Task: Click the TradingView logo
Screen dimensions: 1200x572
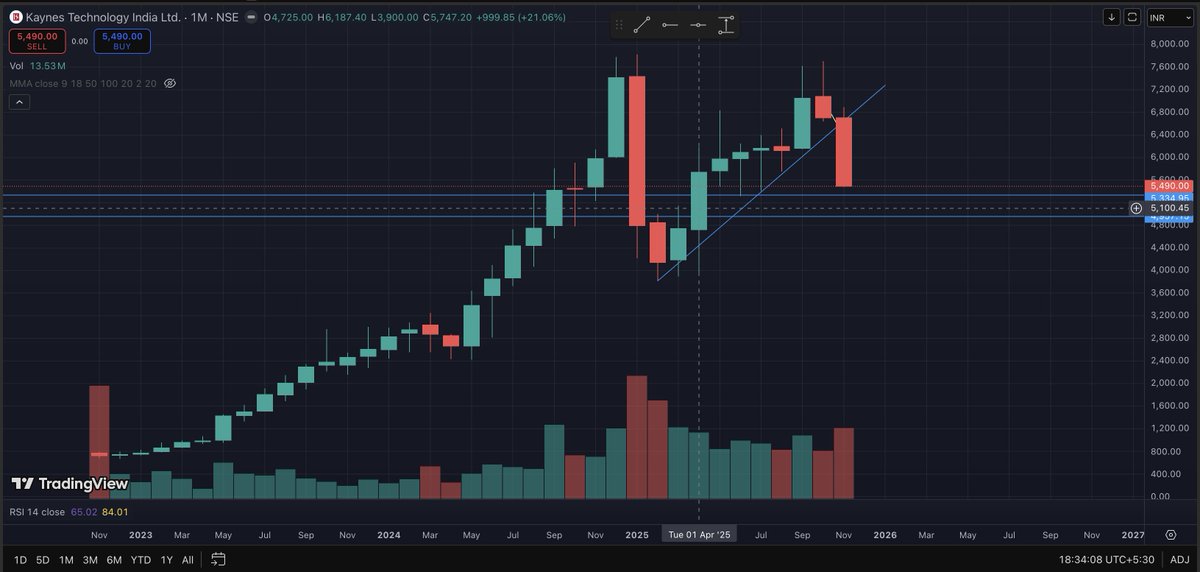Action: pos(69,484)
